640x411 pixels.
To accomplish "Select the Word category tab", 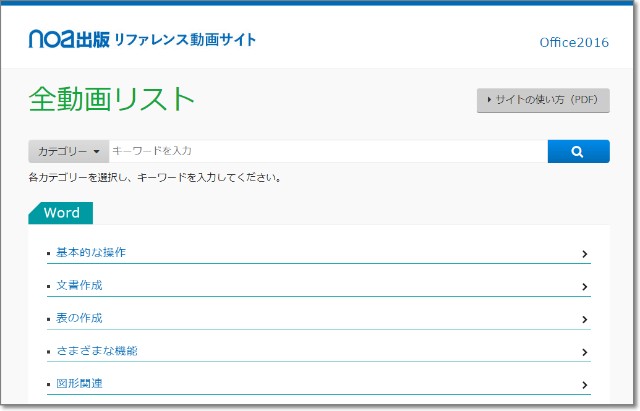I will tap(62, 213).
